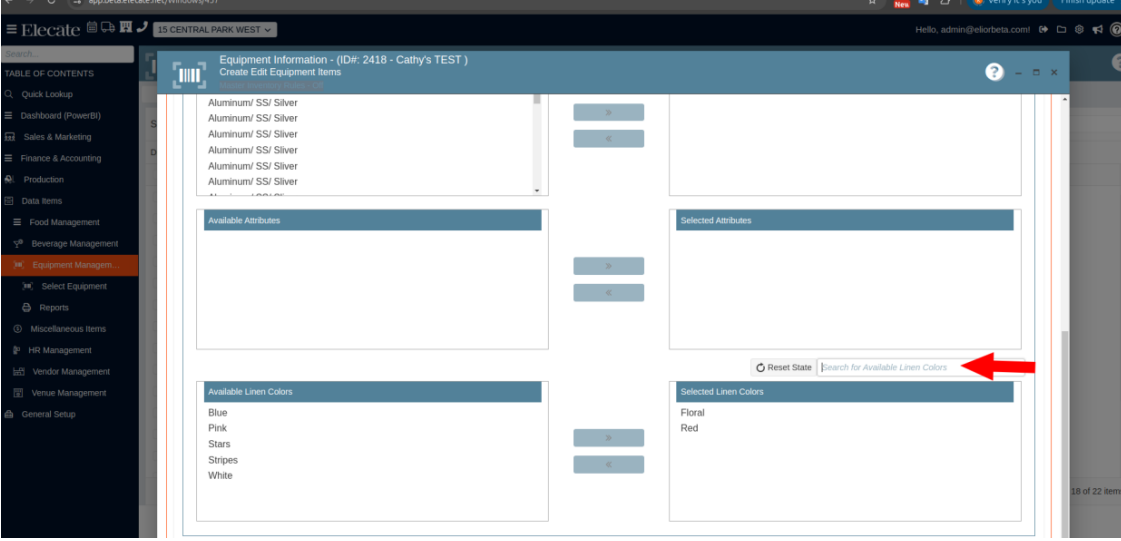Select Floral in Selected Linen Colors

coord(692,413)
